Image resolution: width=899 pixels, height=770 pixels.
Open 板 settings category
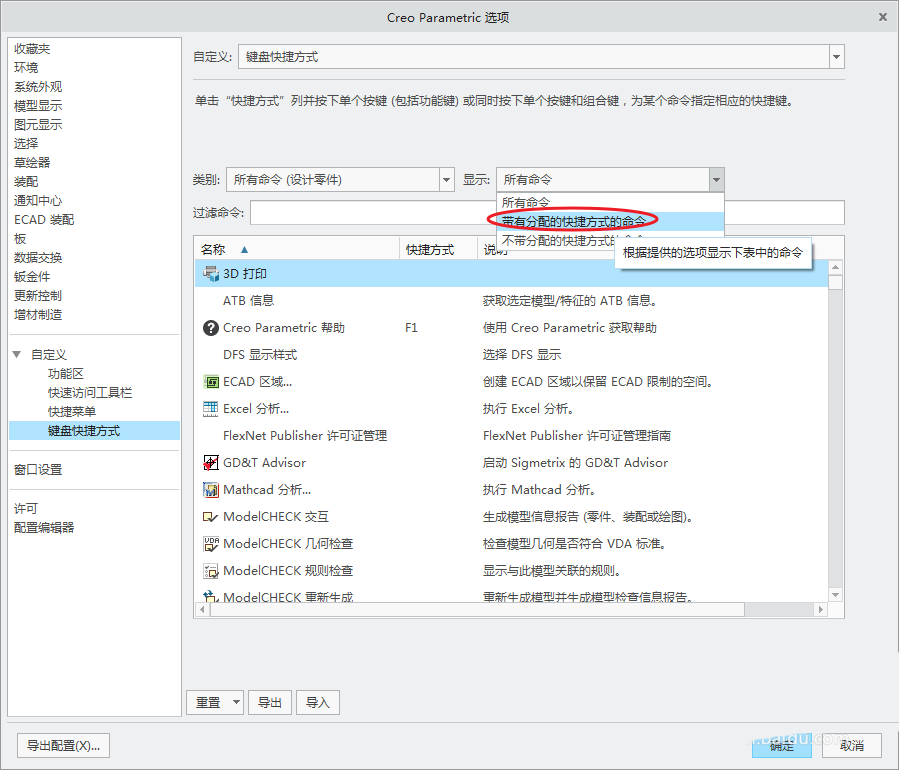pyautogui.click(x=20, y=239)
